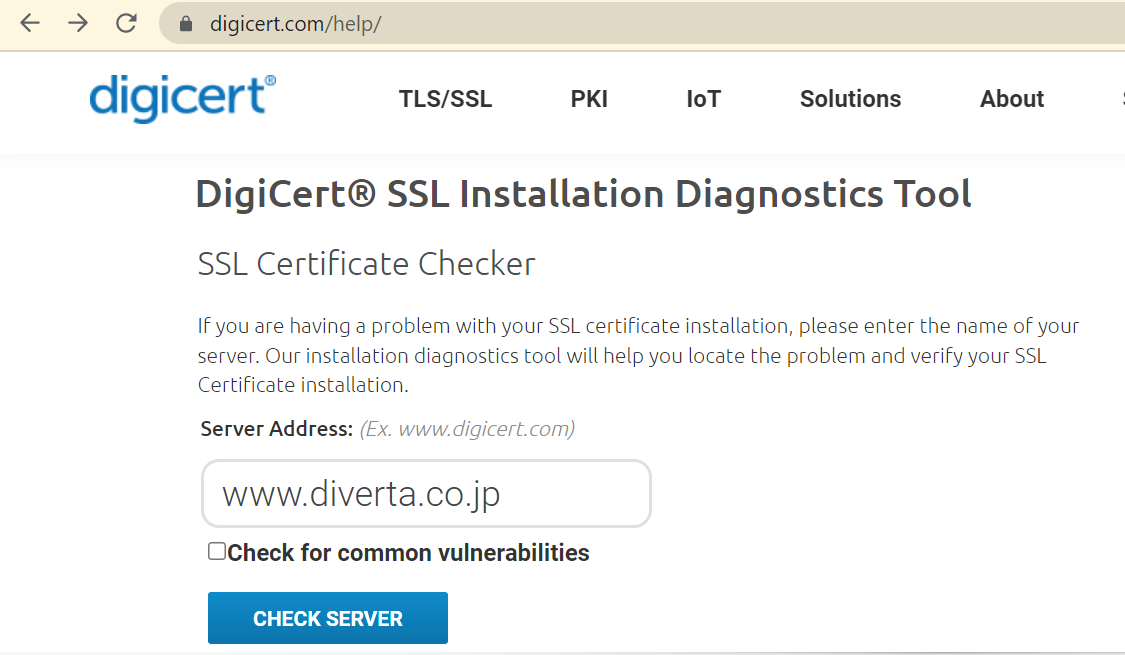Open the About menu

(1011, 99)
